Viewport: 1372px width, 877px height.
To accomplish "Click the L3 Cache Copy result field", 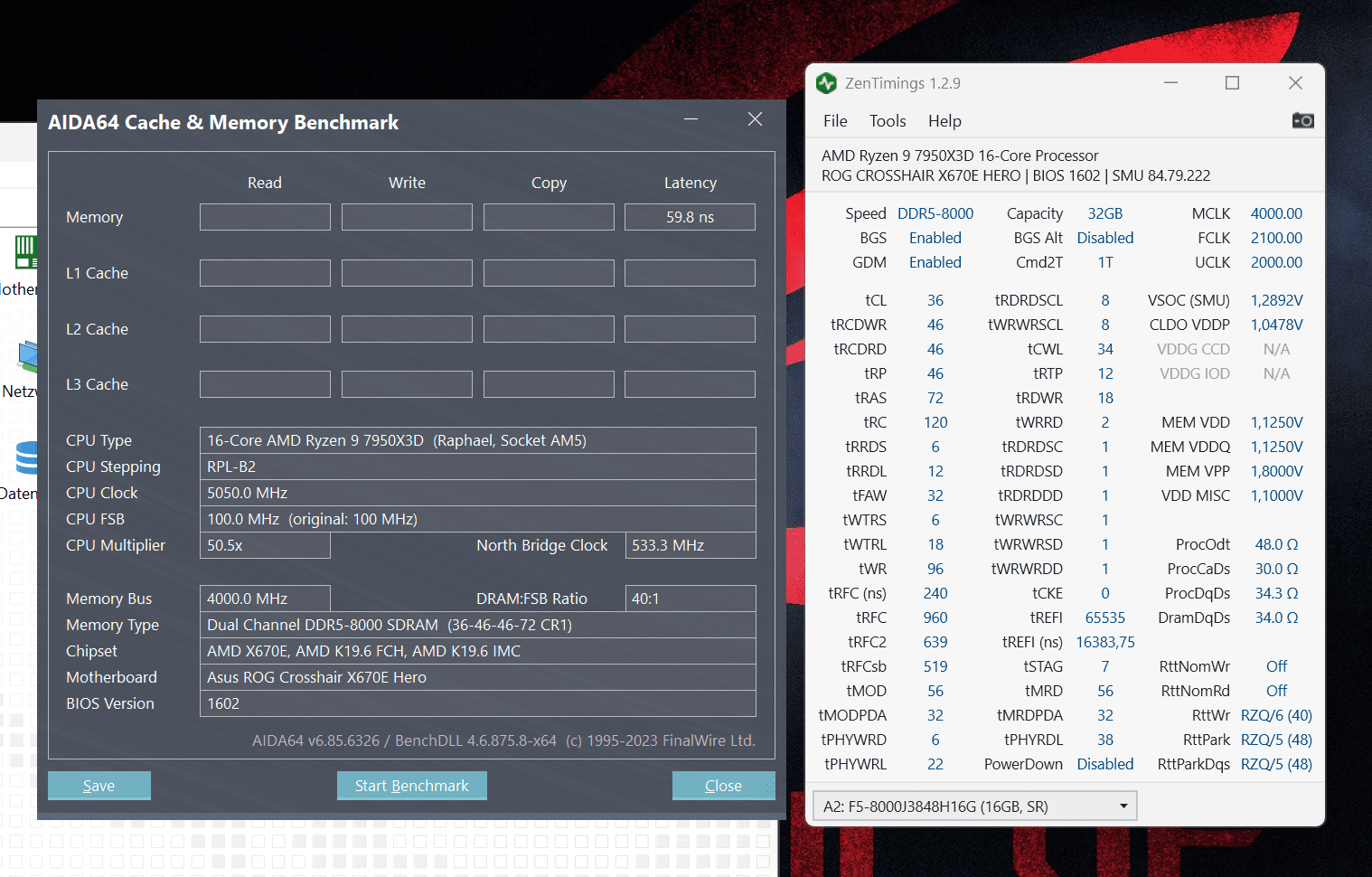I will coord(549,384).
